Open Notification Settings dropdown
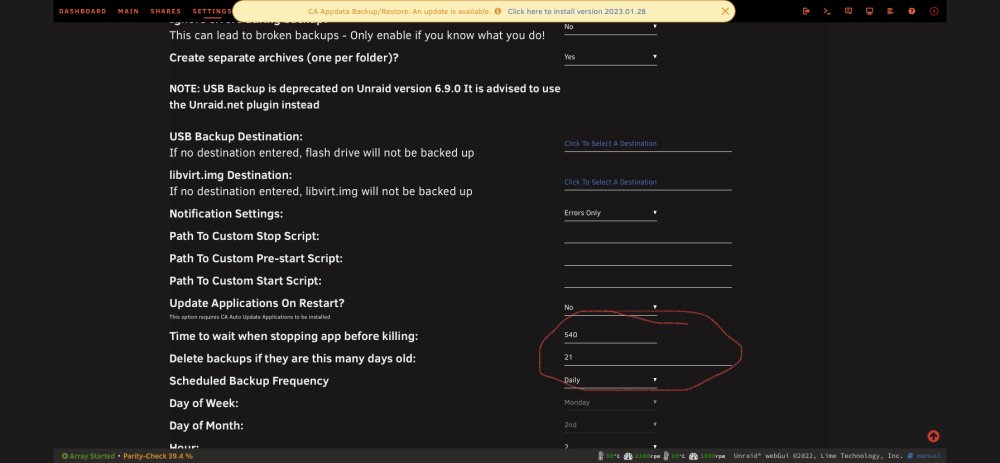This screenshot has height=463, width=1000. pyautogui.click(x=610, y=213)
